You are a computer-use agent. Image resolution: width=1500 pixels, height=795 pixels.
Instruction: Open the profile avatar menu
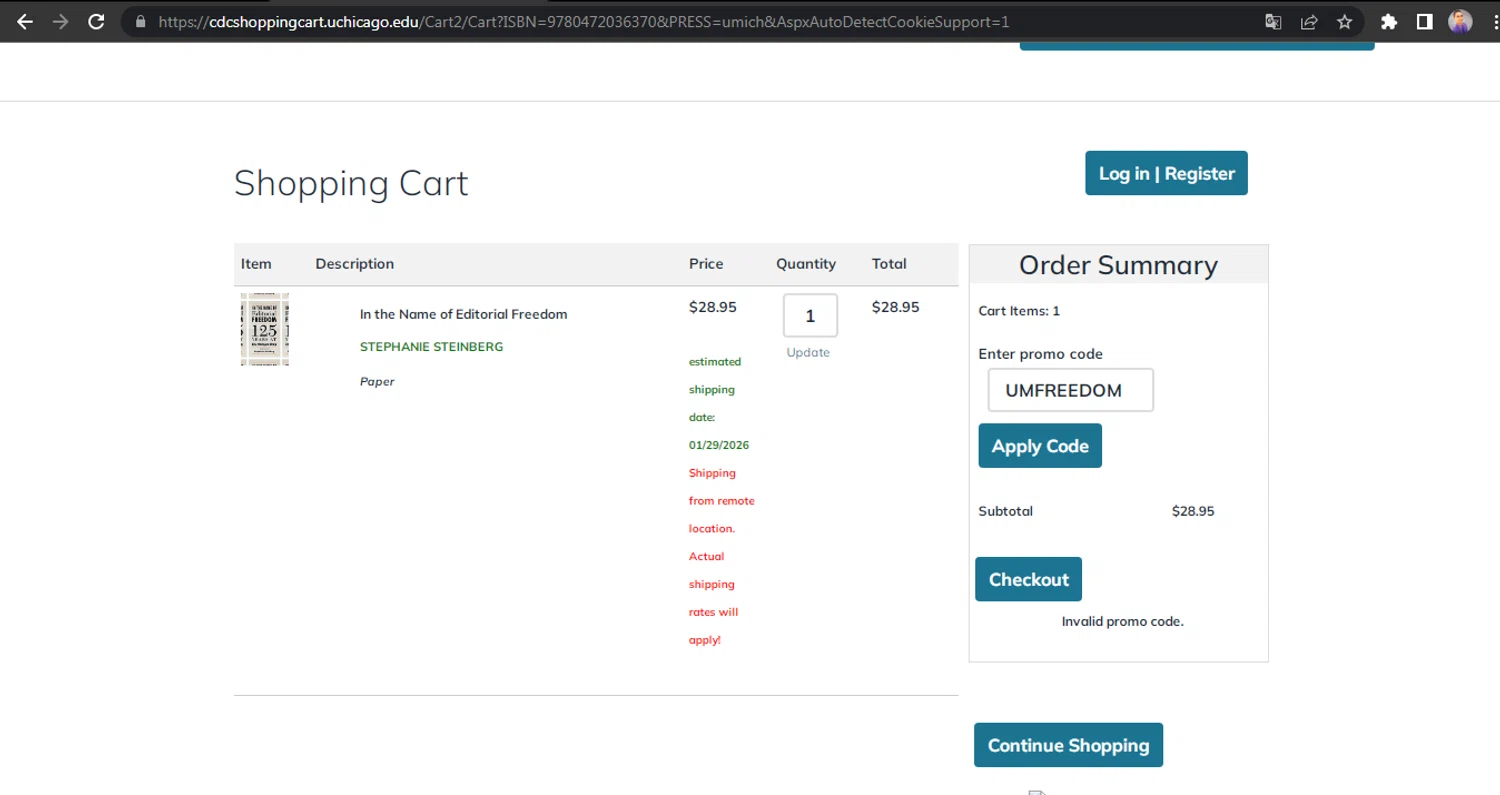[1460, 21]
